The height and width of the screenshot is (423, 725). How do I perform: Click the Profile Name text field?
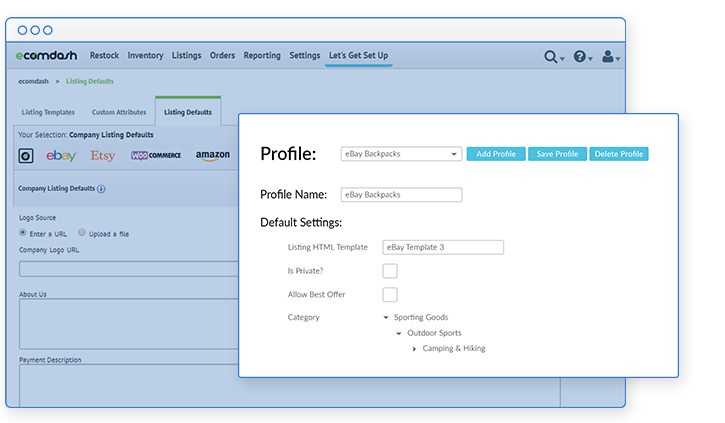click(x=401, y=195)
